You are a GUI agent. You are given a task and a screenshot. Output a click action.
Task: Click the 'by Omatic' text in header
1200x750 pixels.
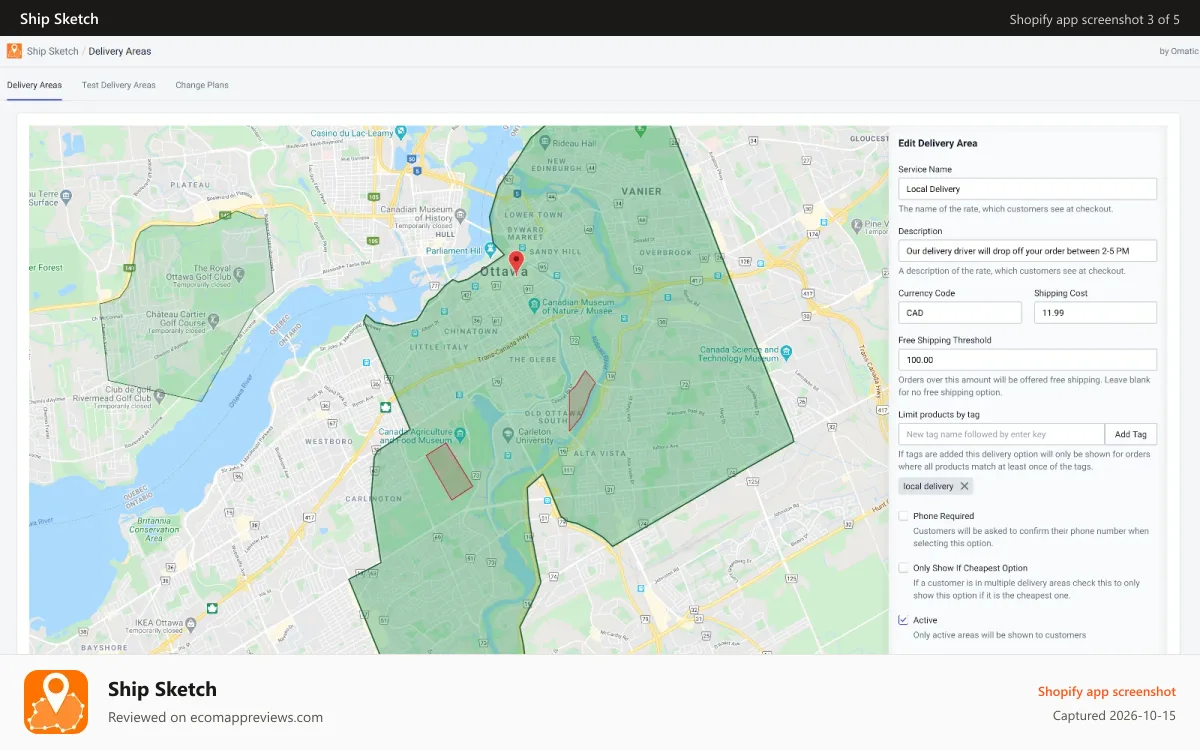tap(1179, 51)
